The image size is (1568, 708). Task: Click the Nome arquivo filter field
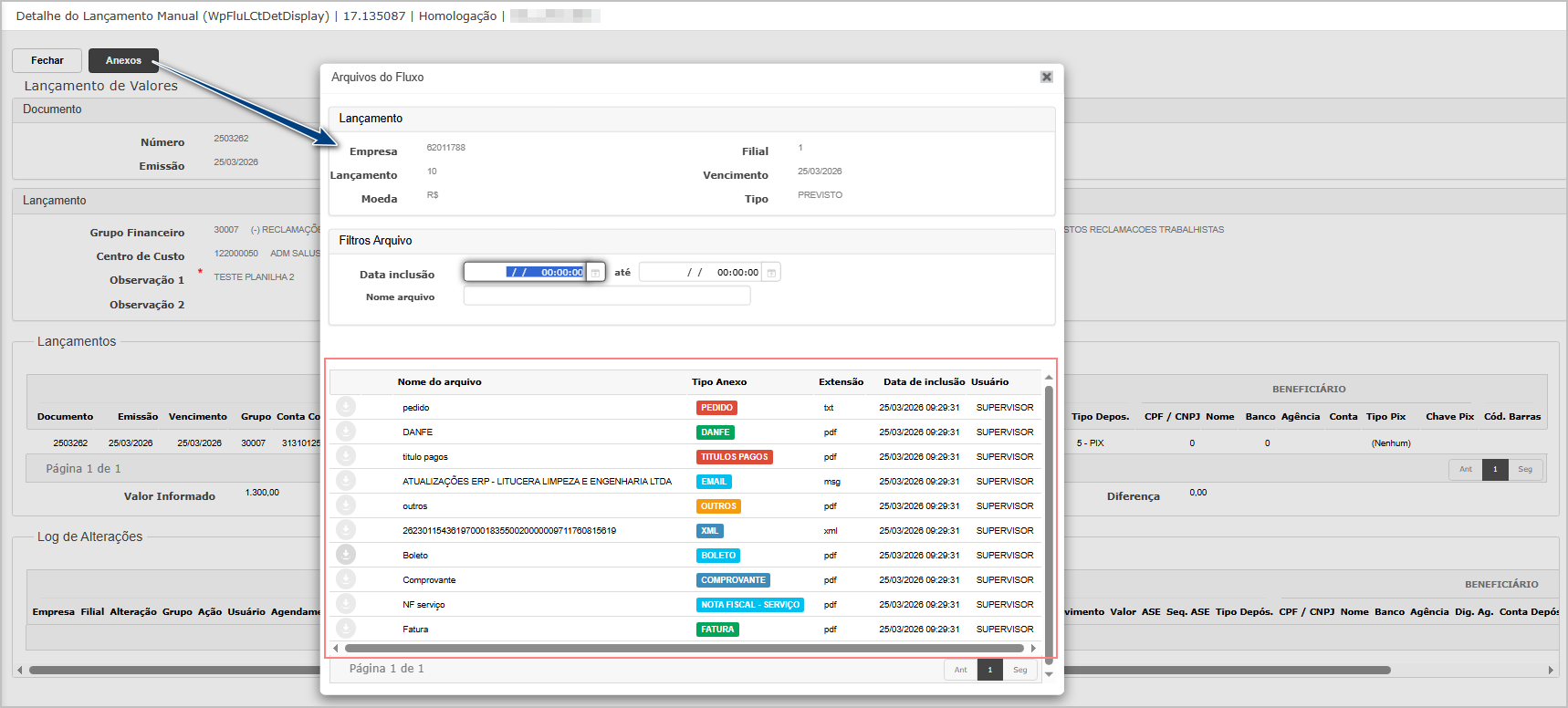coord(606,296)
